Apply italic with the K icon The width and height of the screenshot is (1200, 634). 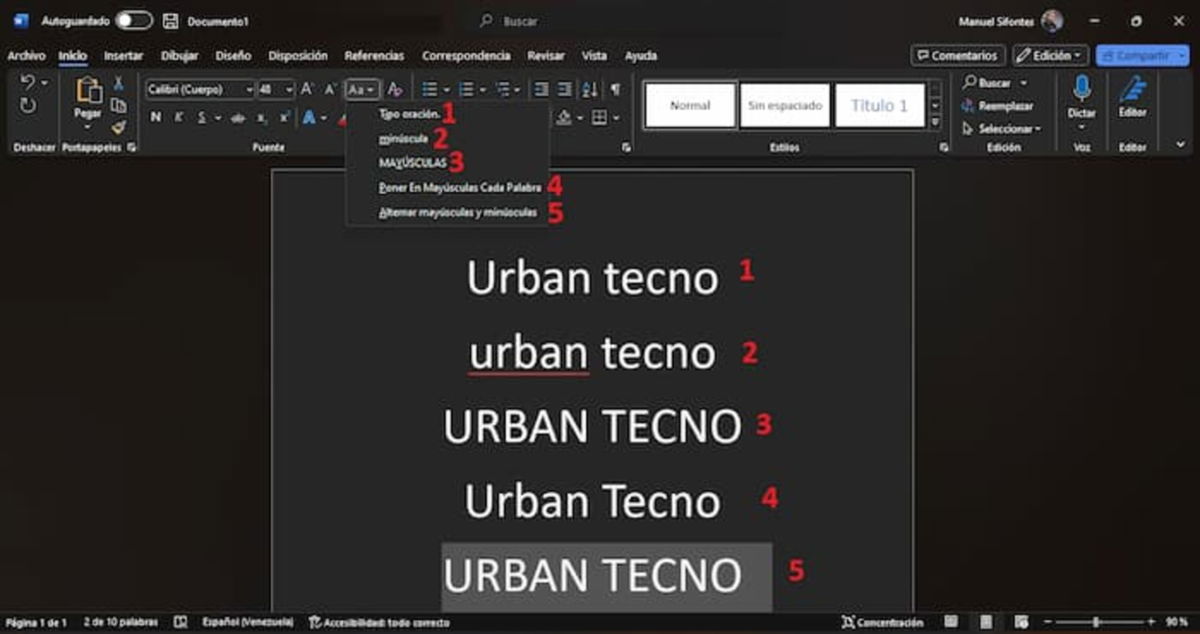coord(180,117)
